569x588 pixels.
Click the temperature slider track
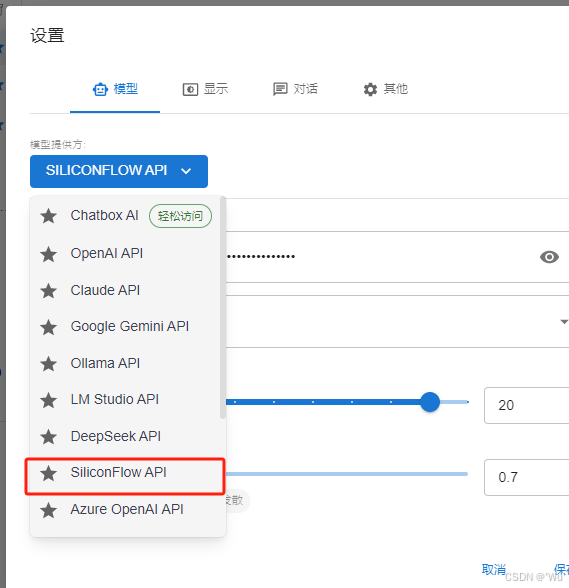(347, 474)
